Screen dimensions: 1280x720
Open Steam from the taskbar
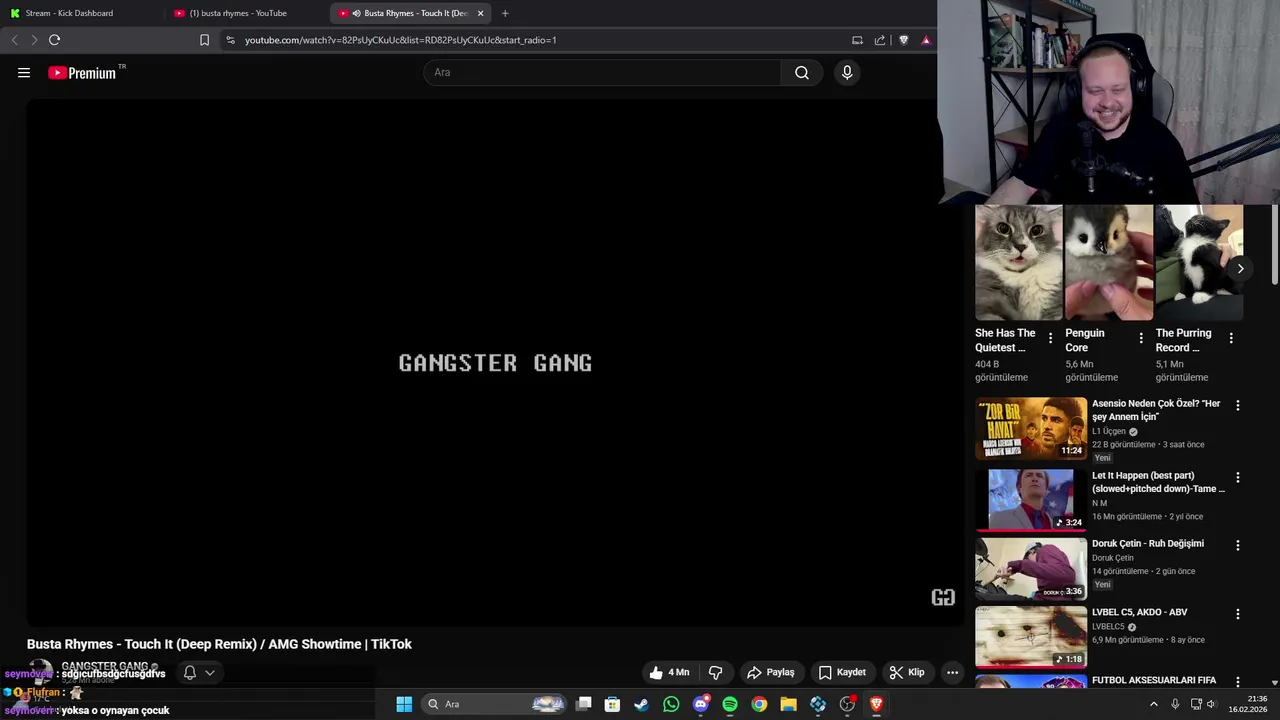(x=641, y=704)
